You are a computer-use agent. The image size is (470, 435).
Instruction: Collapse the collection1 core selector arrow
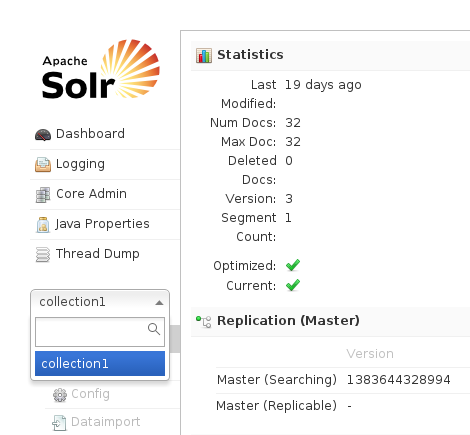pyautogui.click(x=159, y=303)
